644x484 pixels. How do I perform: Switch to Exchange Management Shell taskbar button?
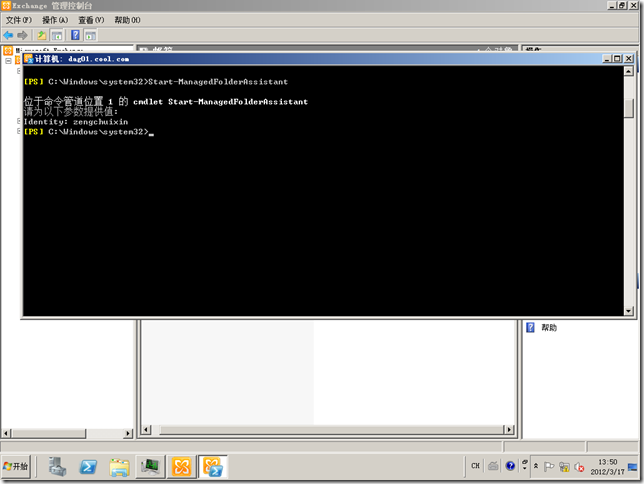click(x=212, y=466)
